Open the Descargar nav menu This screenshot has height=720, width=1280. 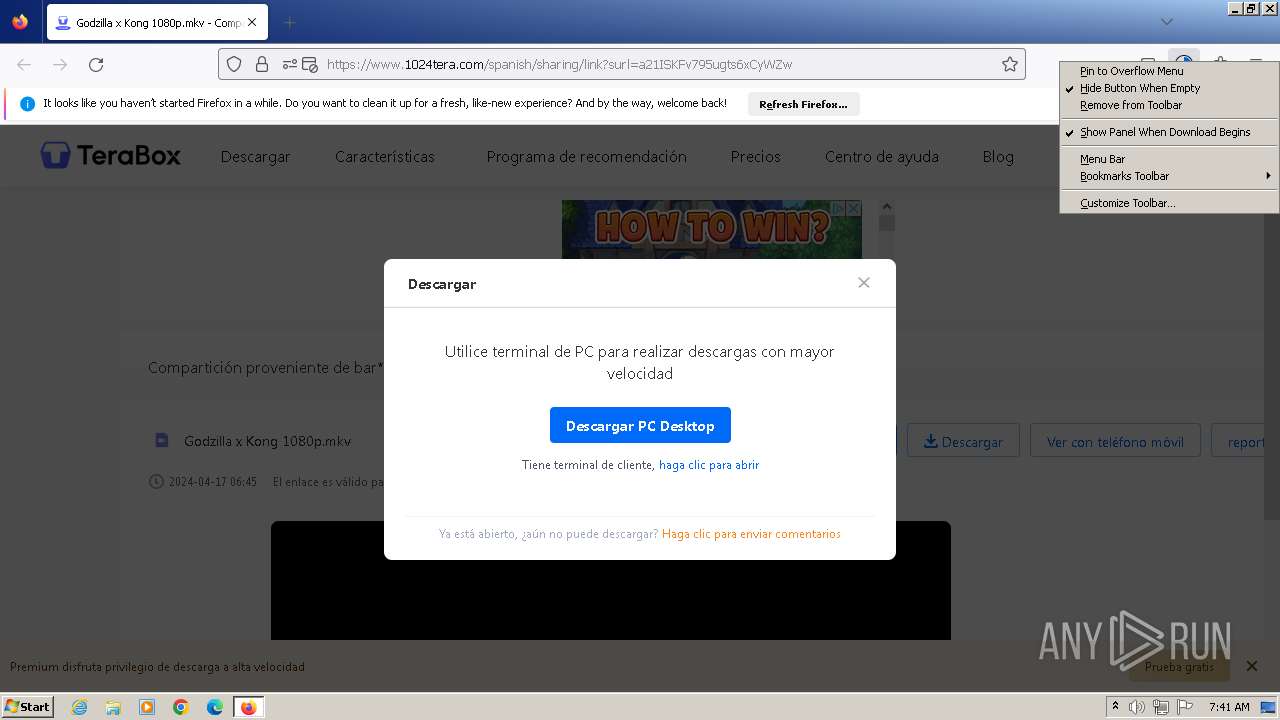[x=255, y=157]
